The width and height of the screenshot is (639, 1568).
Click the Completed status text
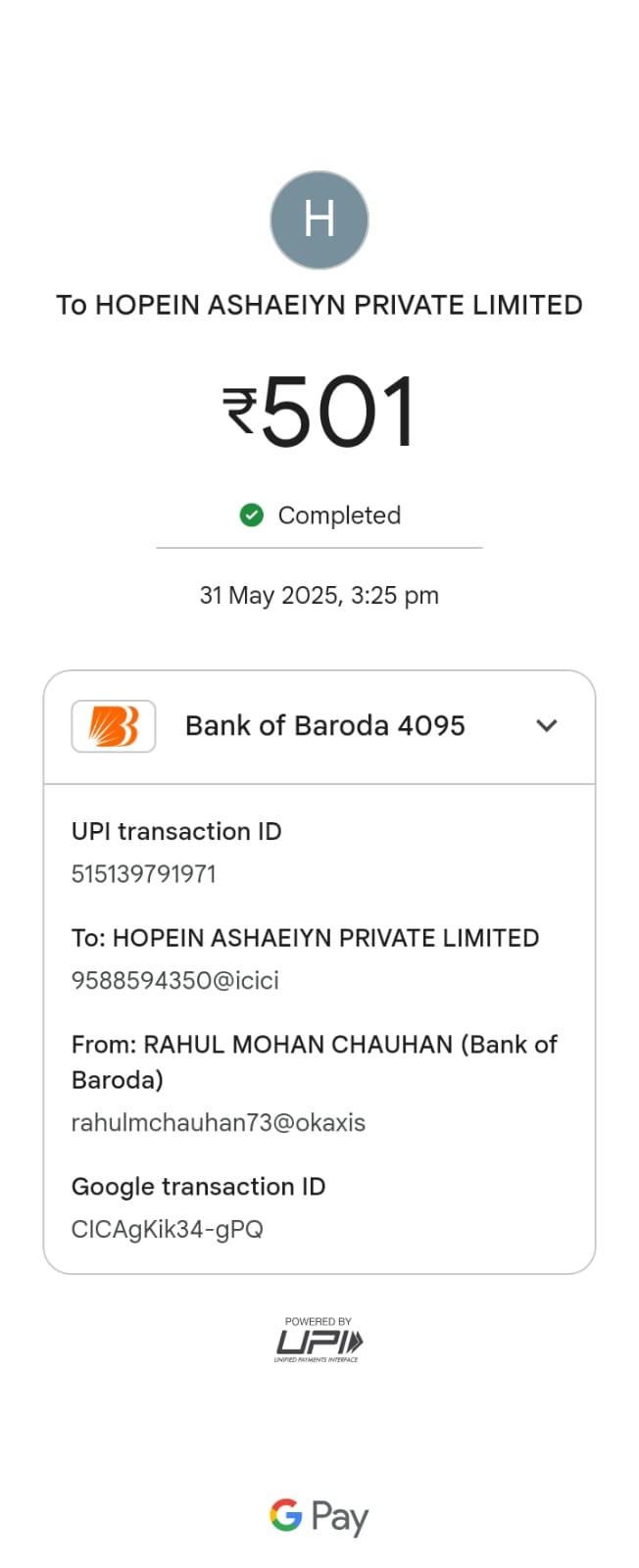click(340, 515)
